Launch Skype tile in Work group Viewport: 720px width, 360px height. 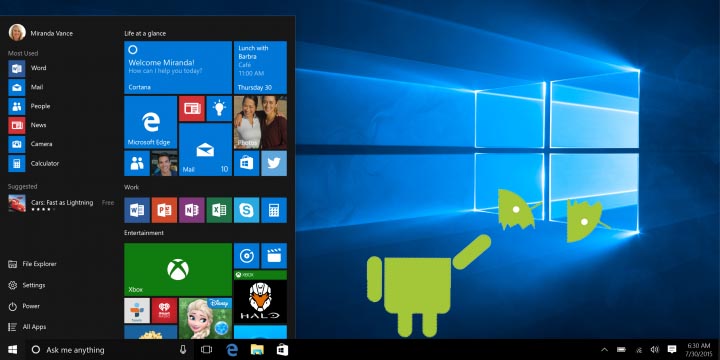pos(247,210)
